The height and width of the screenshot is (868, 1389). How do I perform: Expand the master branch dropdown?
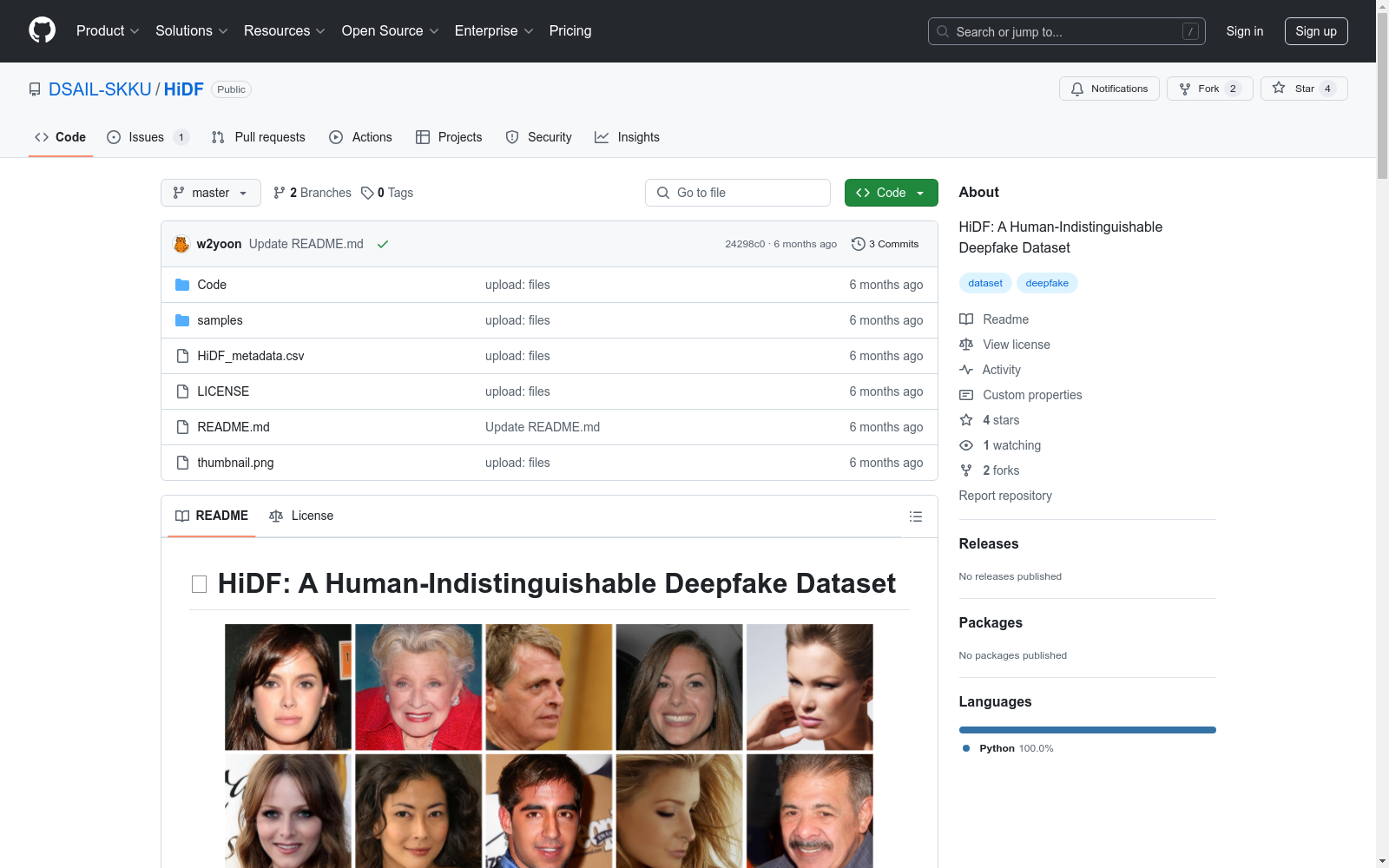tap(210, 193)
